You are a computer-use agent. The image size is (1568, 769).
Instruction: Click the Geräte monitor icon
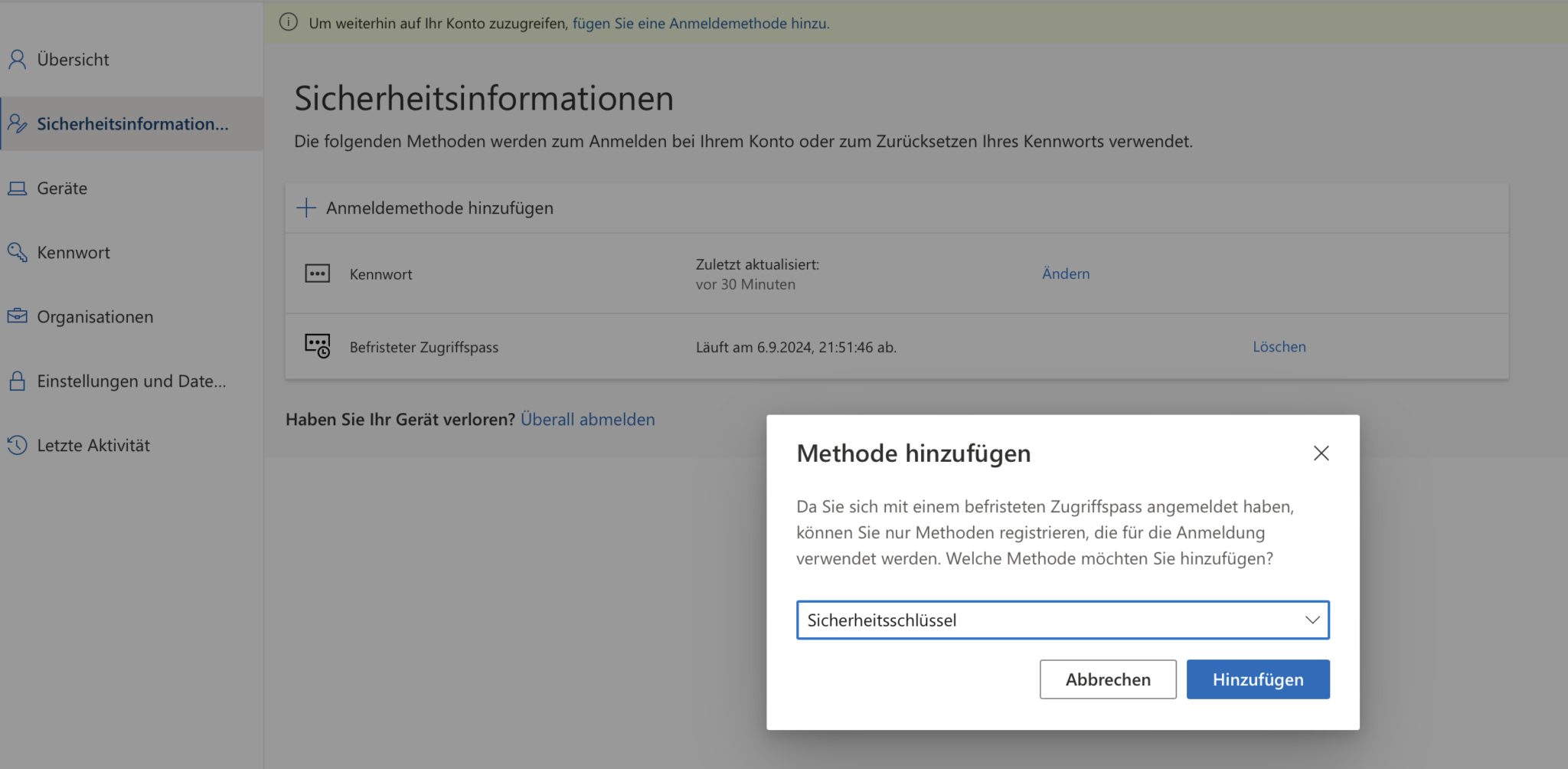[17, 188]
